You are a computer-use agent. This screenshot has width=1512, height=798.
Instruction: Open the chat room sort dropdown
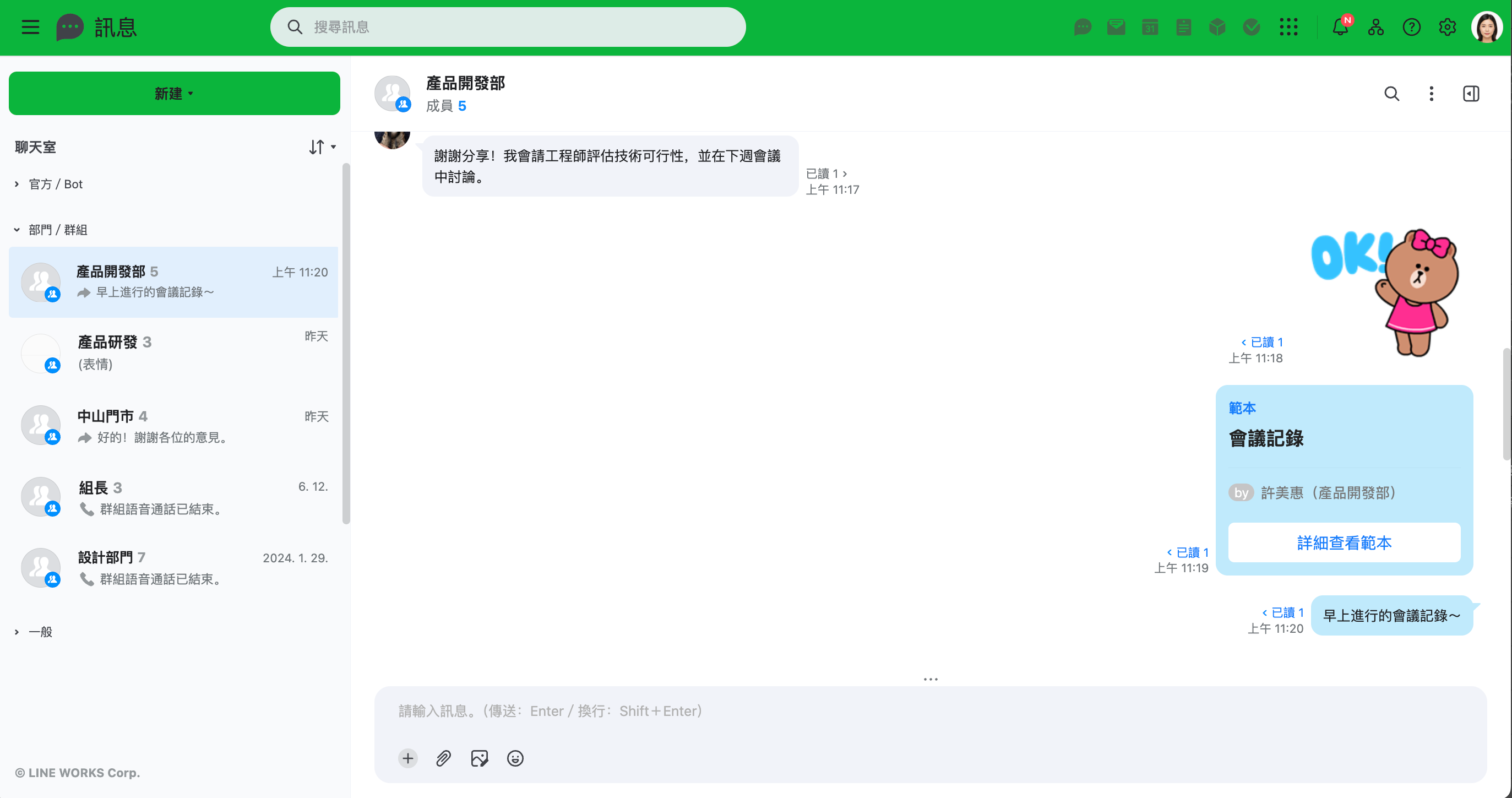[322, 147]
